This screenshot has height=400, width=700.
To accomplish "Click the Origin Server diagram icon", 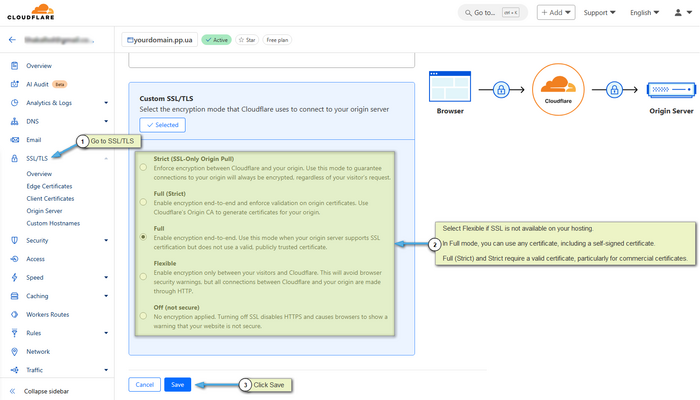I will click(671, 90).
